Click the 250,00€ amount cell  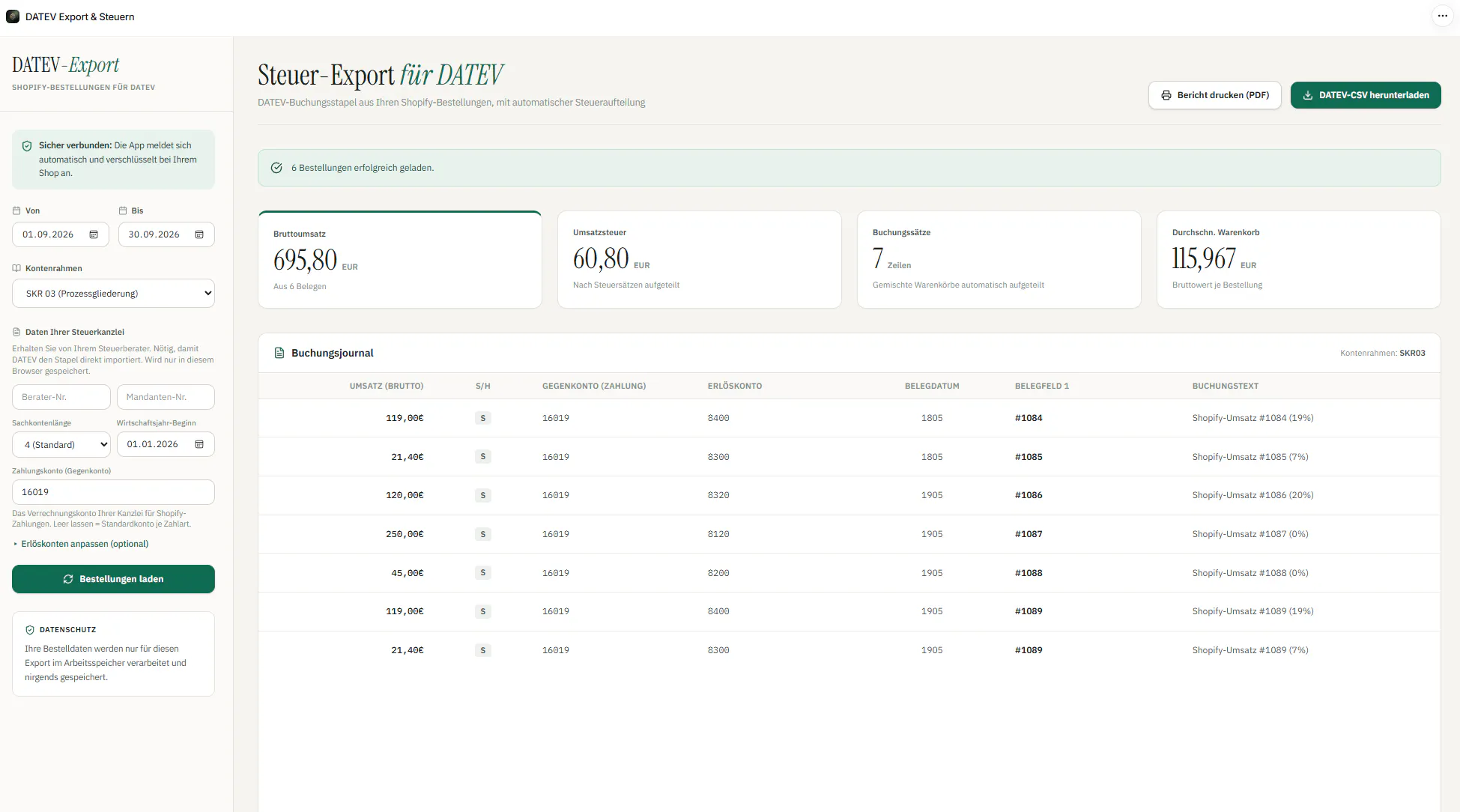pyautogui.click(x=405, y=534)
